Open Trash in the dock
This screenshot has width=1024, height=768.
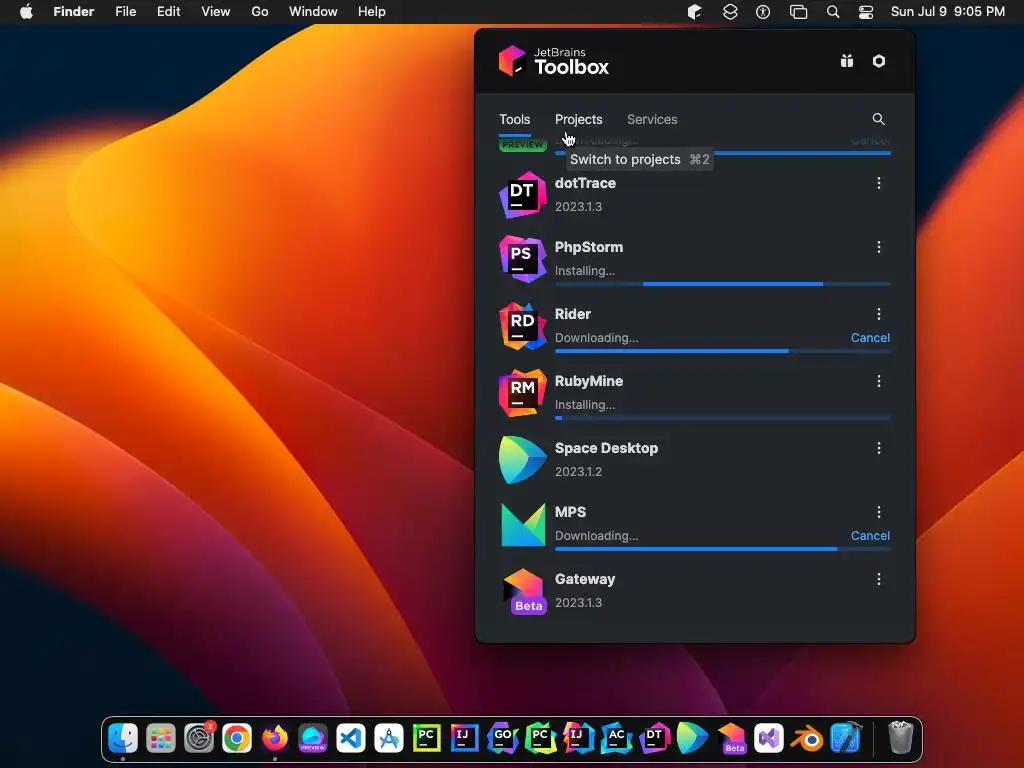tap(901, 738)
